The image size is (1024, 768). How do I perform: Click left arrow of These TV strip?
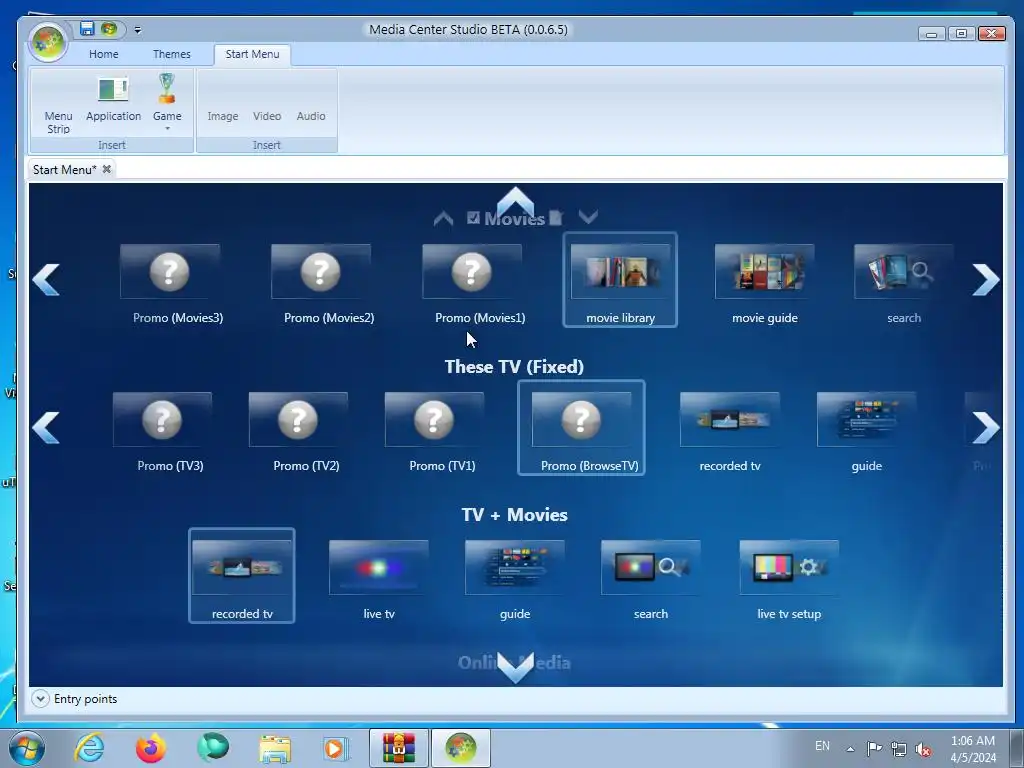(46, 428)
